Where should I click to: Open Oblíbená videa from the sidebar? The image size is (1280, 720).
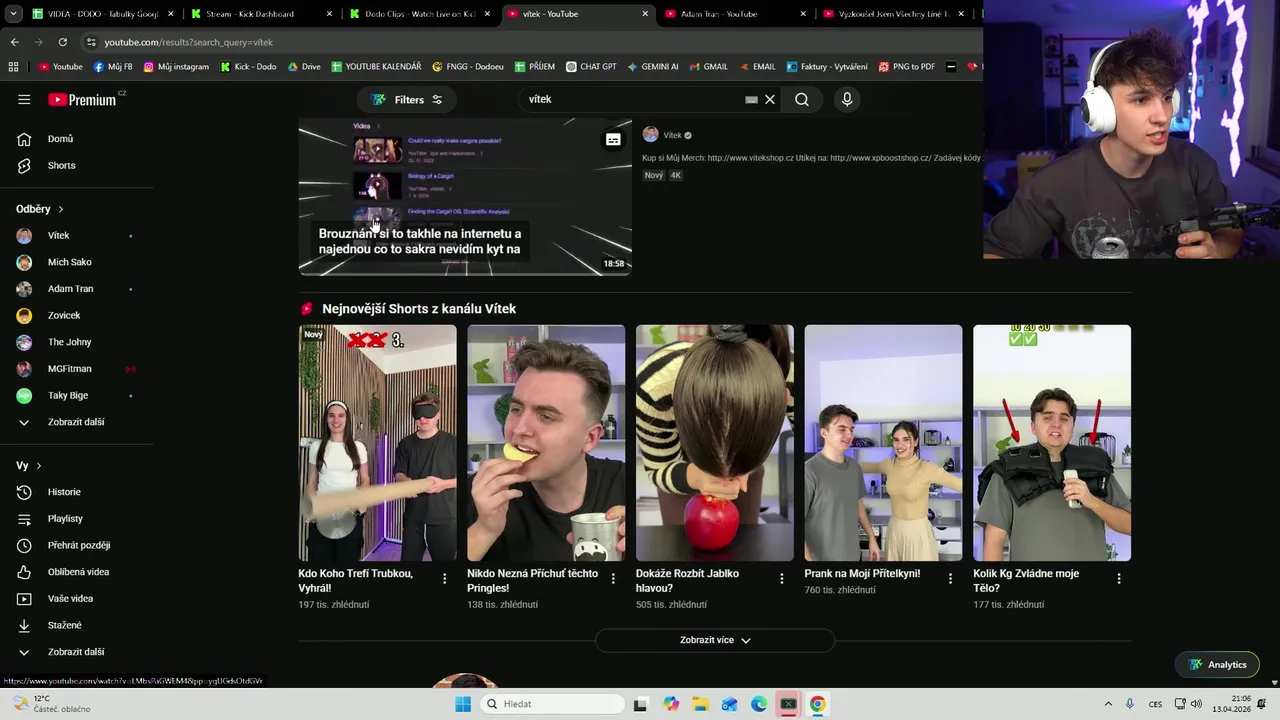[x=76, y=572]
